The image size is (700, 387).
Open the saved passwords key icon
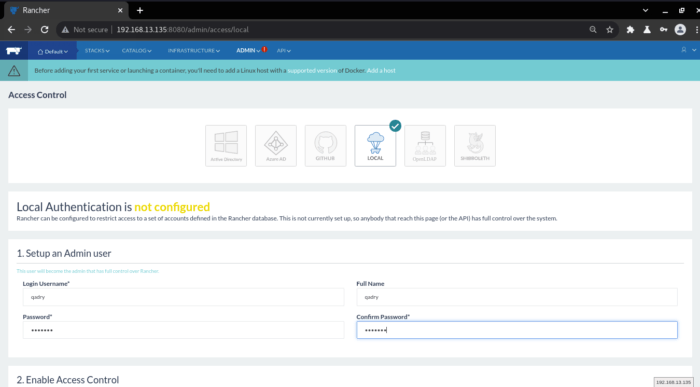663,29
